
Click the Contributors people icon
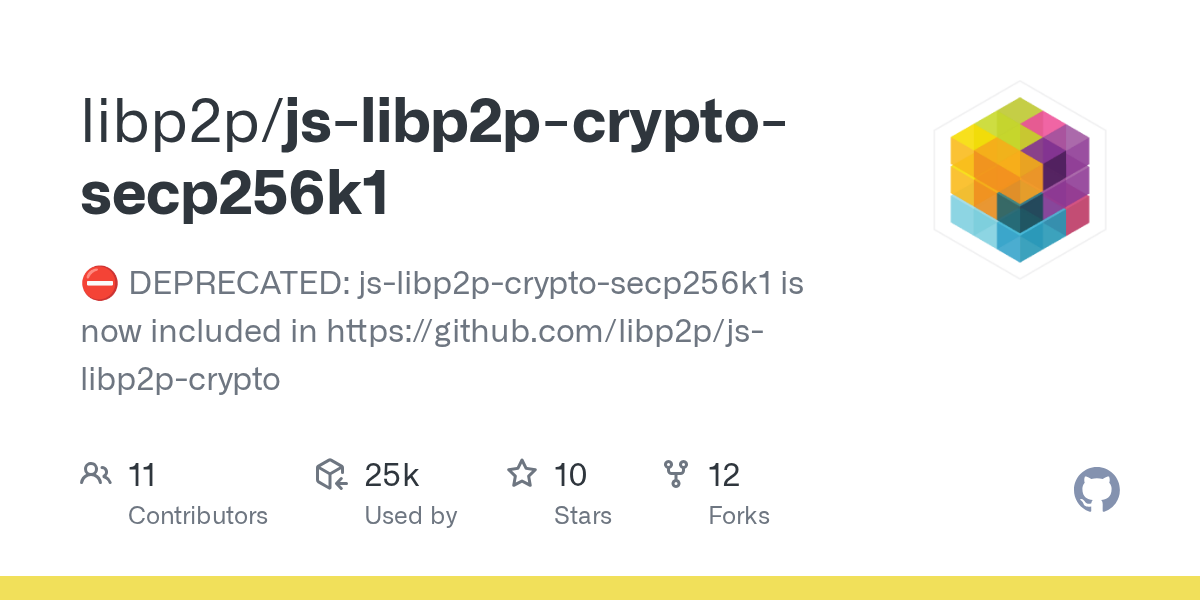pyautogui.click(x=95, y=474)
